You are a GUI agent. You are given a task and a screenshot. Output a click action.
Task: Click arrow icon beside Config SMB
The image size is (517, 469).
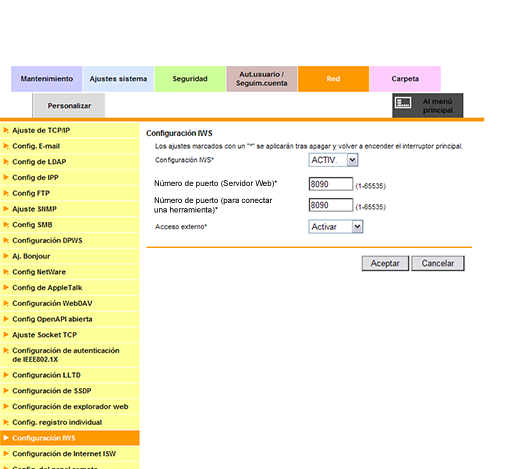(6, 224)
